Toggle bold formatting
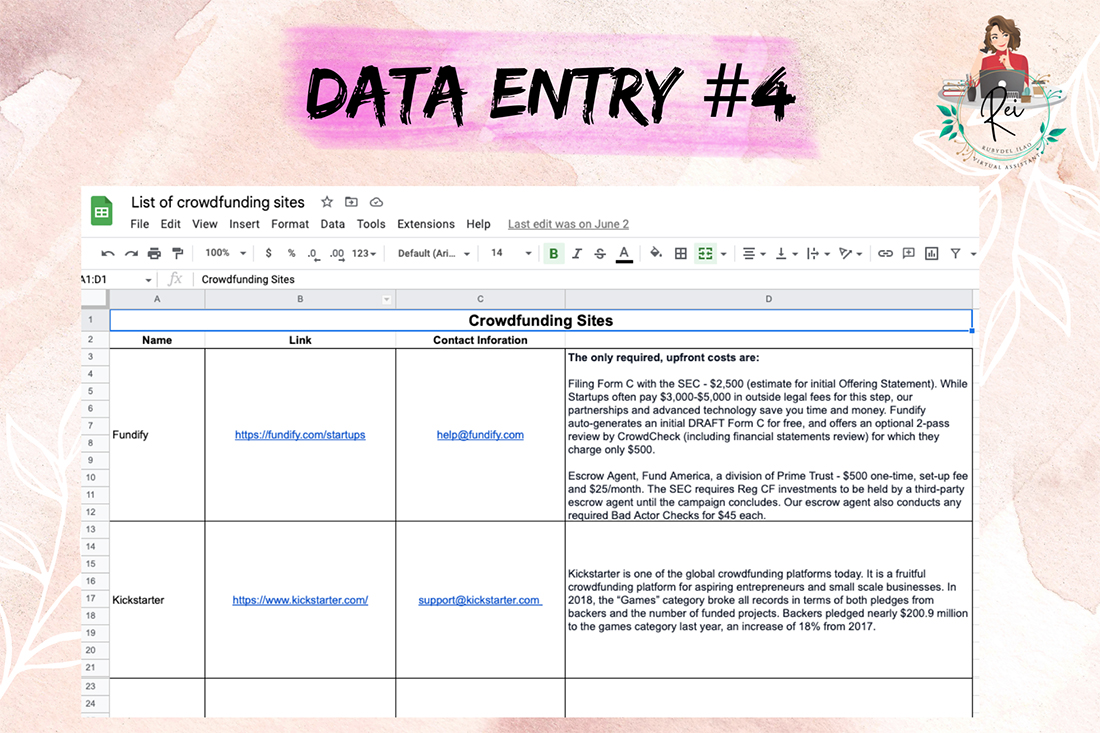Screen dimensions: 1100x733 coord(554,253)
